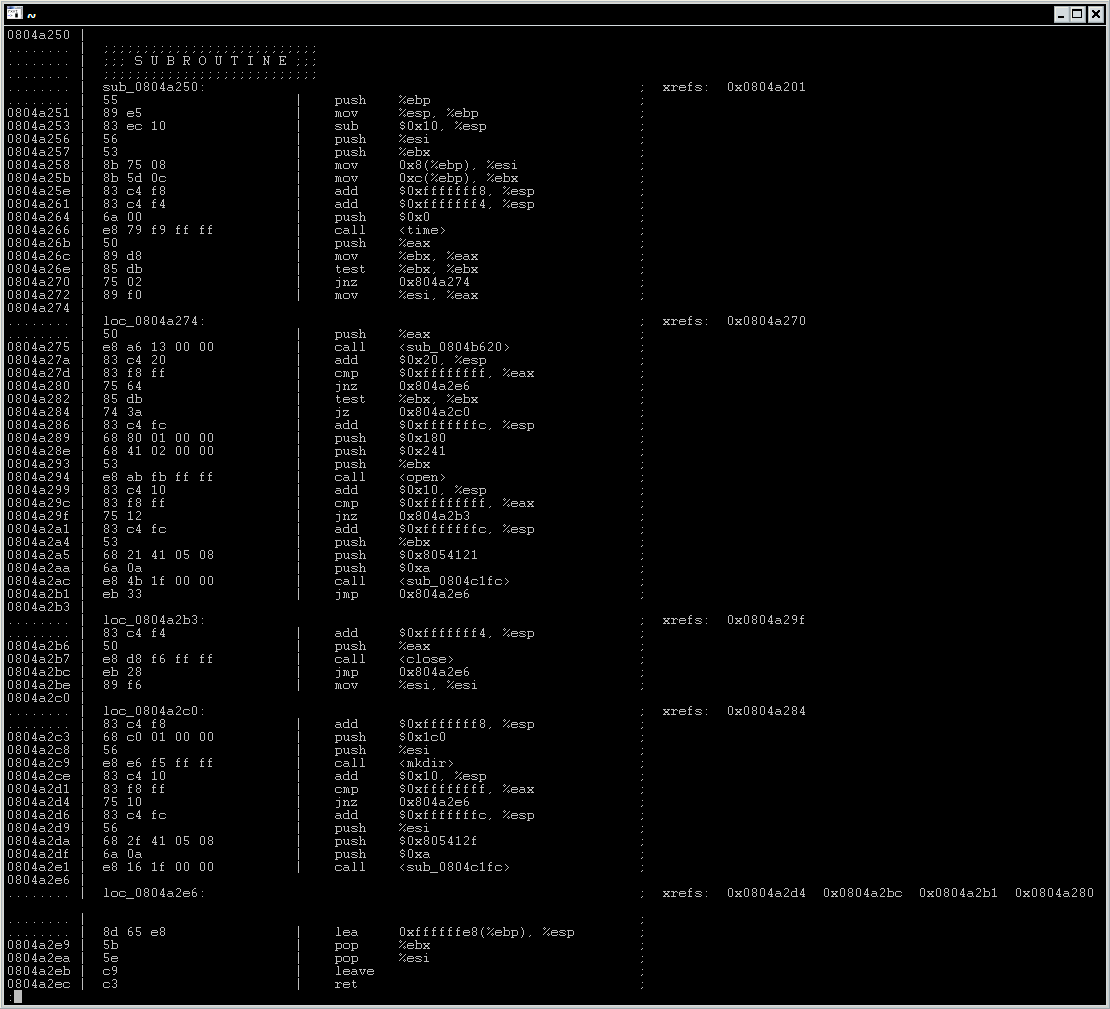Click the sub_0804a250 subroutine label
The image size is (1110, 1009).
pyautogui.click(x=154, y=87)
